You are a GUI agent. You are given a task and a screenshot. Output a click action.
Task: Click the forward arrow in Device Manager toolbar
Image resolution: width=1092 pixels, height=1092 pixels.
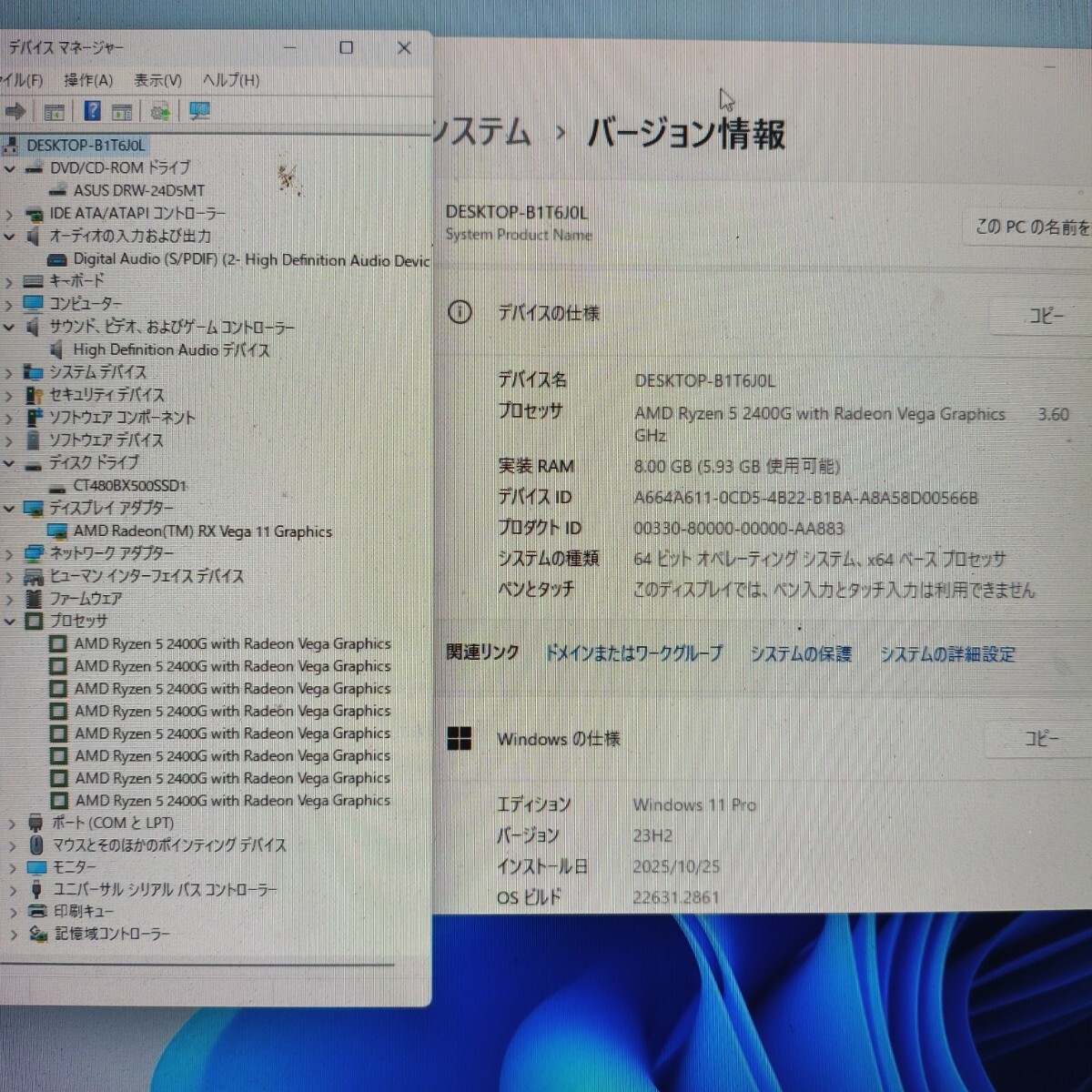click(15, 111)
